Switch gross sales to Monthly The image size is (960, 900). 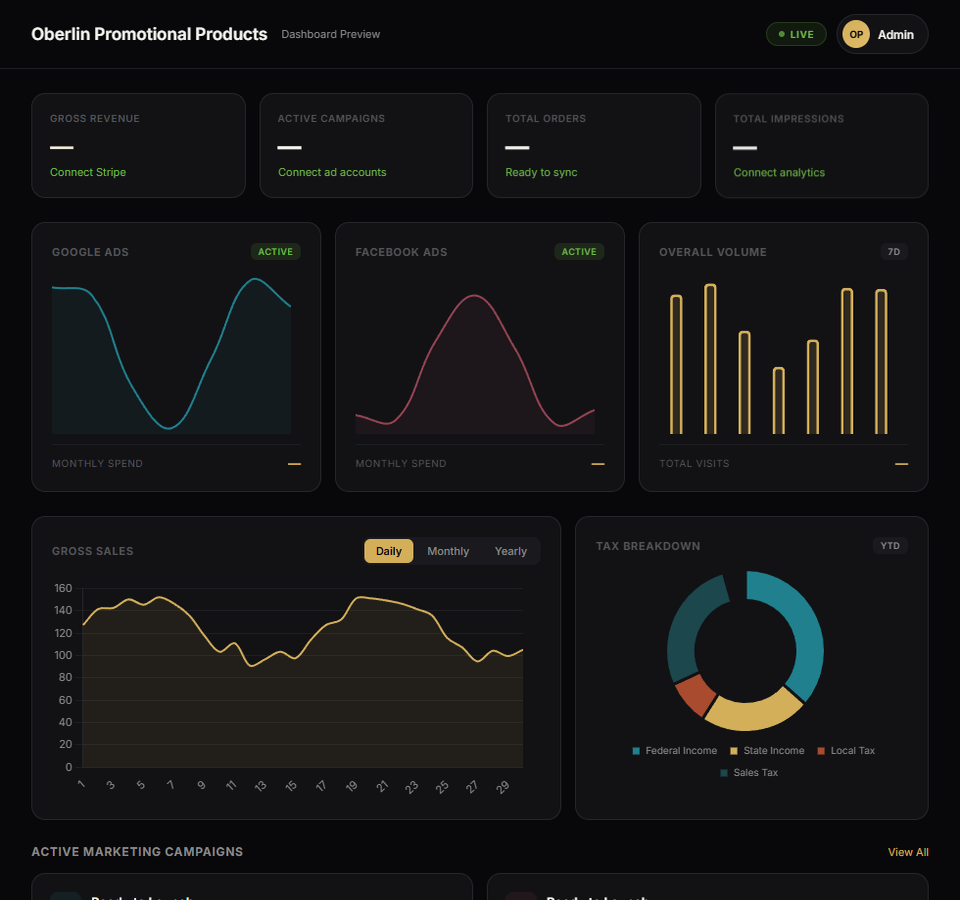click(448, 551)
